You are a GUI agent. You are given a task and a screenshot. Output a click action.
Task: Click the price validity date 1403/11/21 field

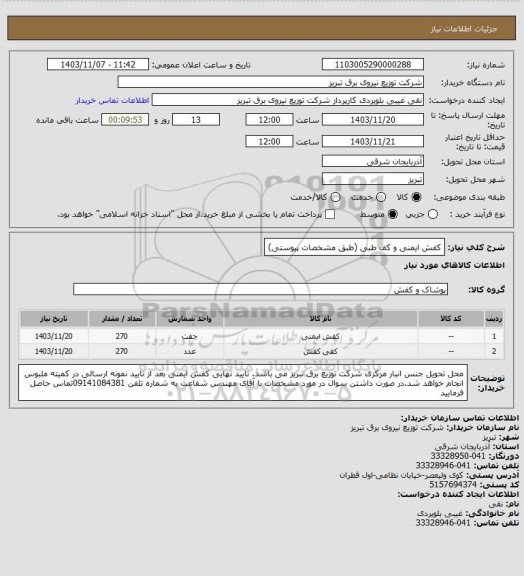point(373,141)
